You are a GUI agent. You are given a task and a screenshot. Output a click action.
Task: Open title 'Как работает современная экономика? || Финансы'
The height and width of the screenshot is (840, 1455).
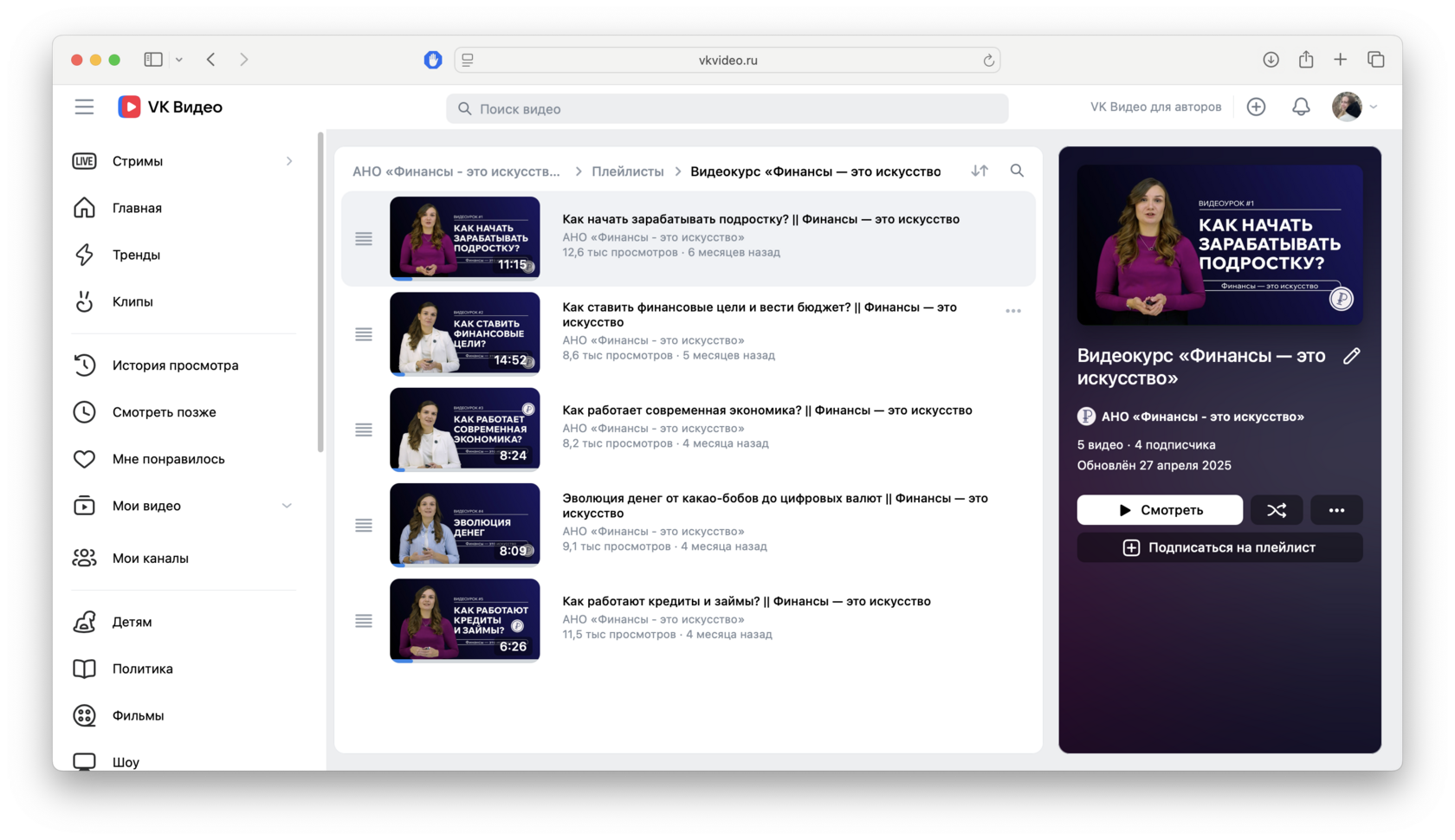(767, 410)
